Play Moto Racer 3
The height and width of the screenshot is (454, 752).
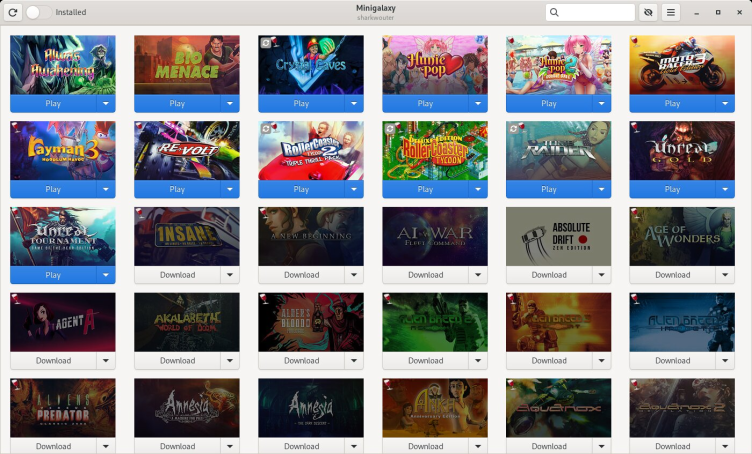point(672,104)
